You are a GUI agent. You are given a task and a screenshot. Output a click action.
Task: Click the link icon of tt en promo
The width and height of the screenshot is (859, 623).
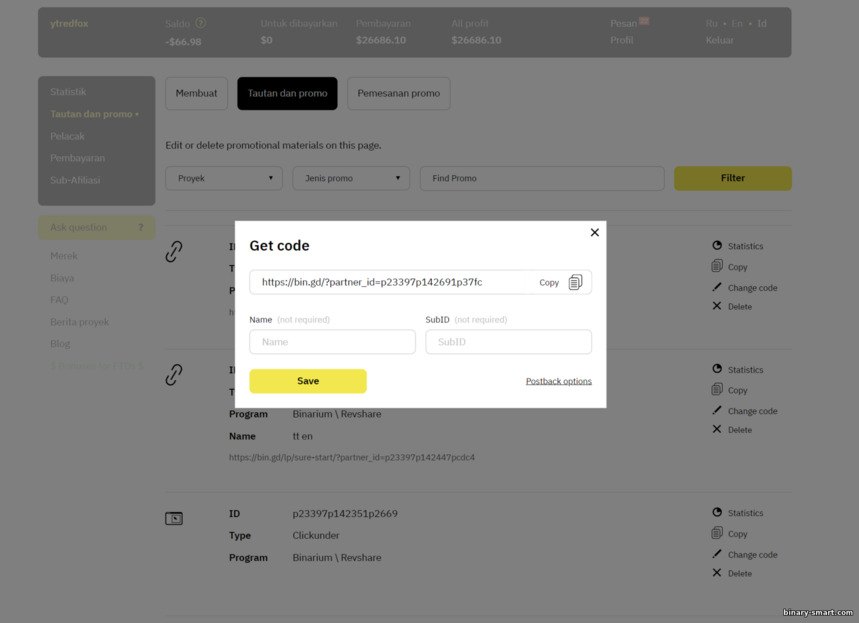pyautogui.click(x=174, y=375)
